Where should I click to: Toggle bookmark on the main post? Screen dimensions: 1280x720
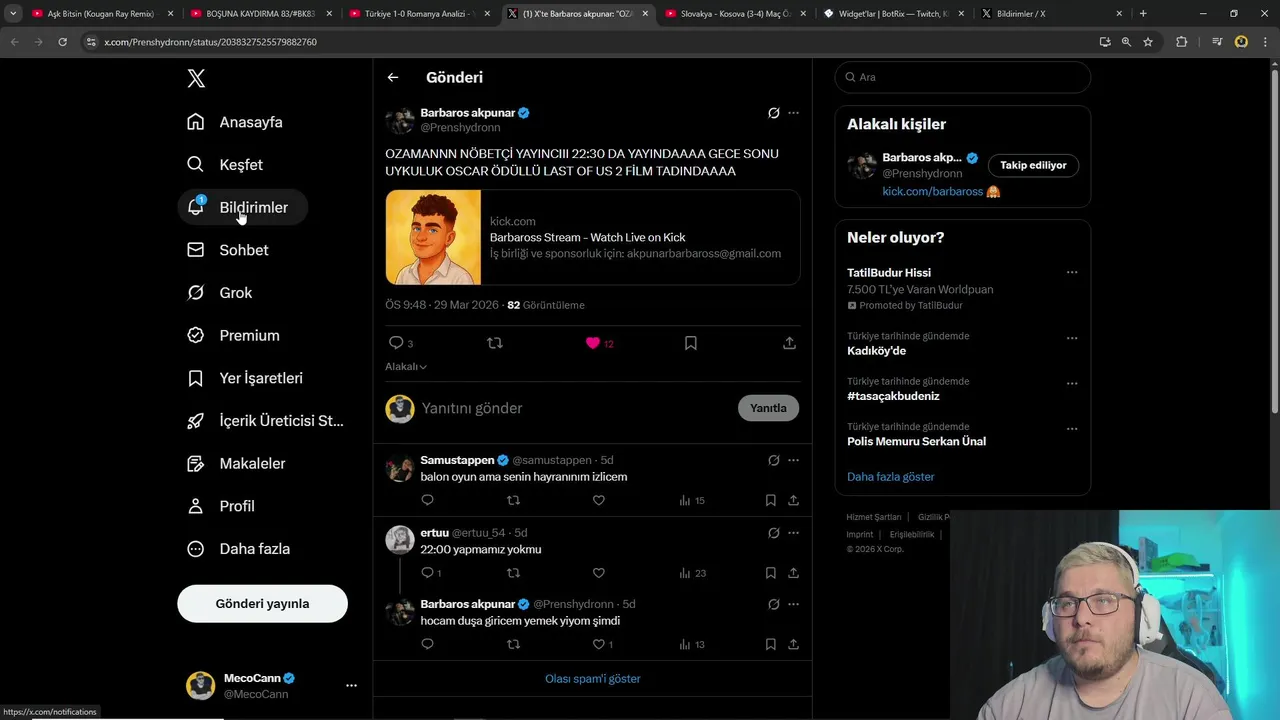691,343
